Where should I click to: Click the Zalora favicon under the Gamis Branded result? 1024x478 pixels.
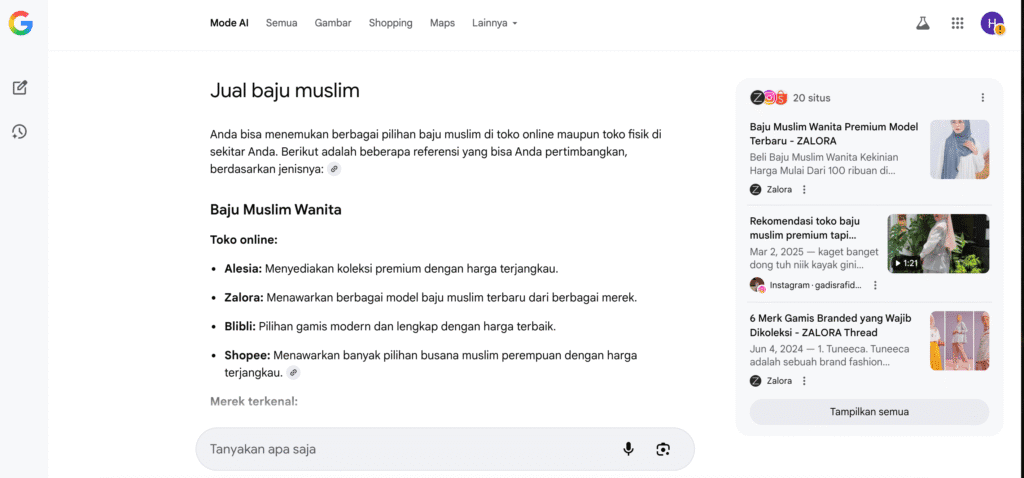coord(756,381)
